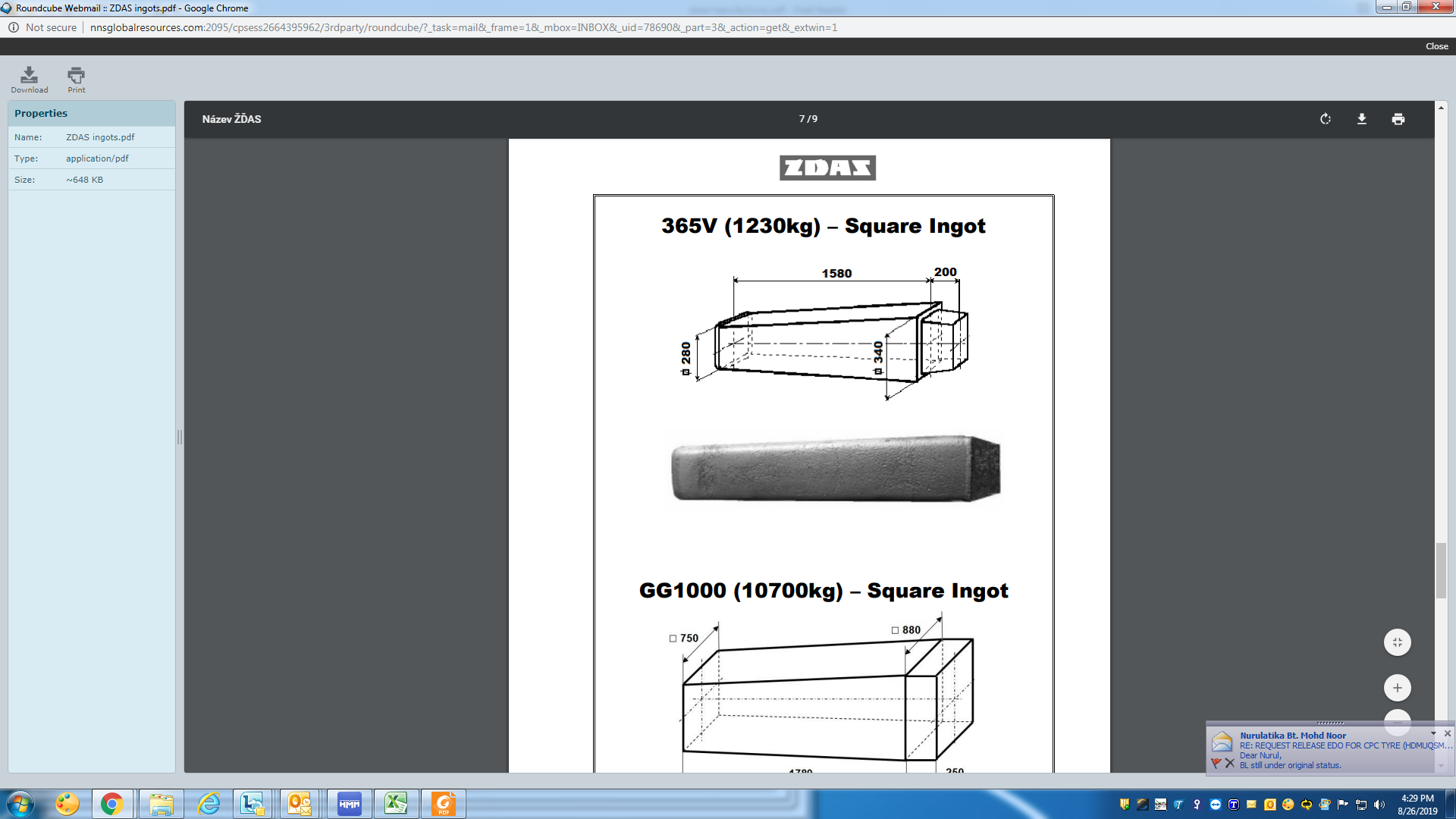This screenshot has height=819, width=1456.
Task: Click the 365V (1230kg) Square Ingot heading
Action: (x=824, y=226)
